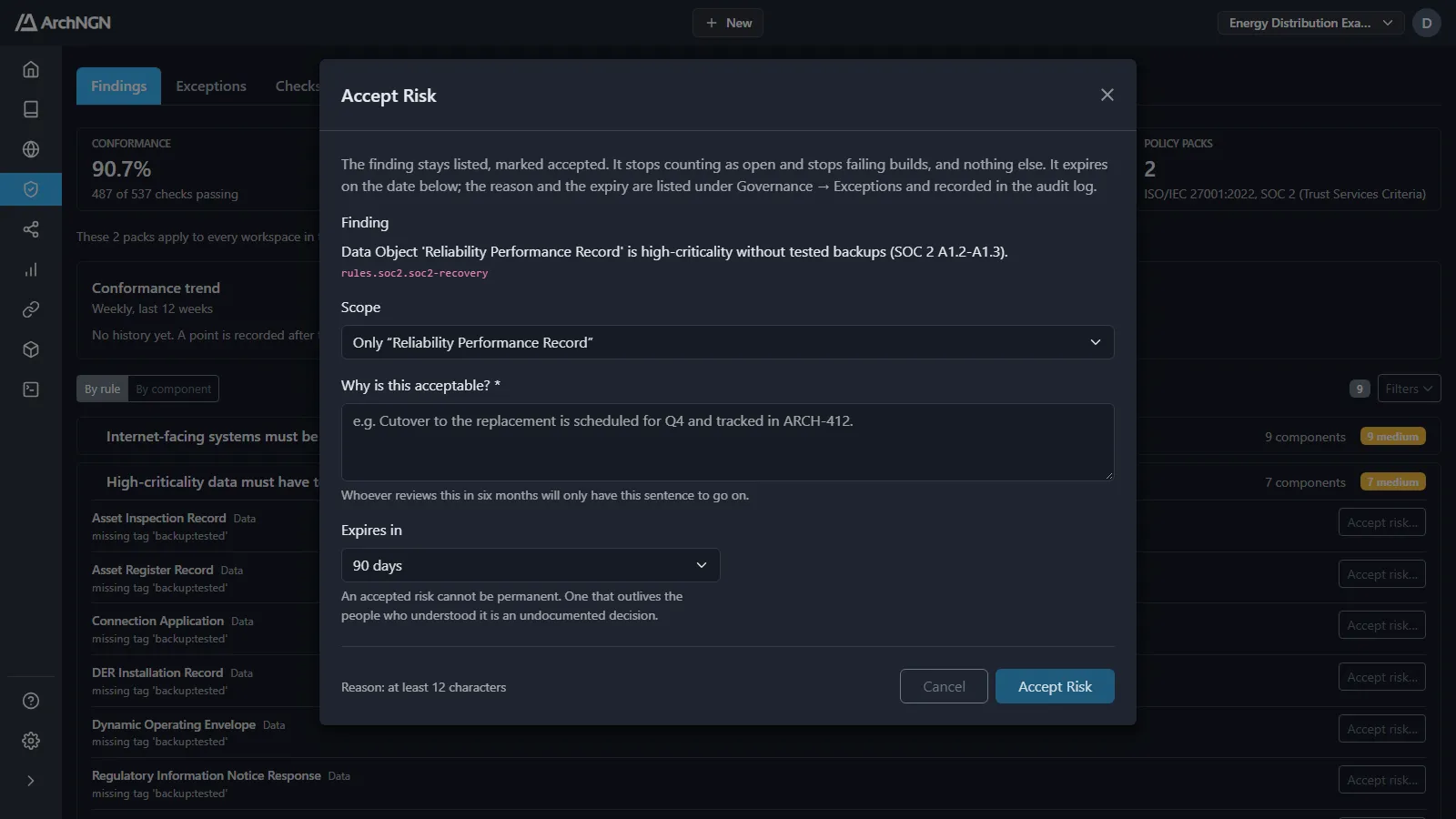This screenshot has height=819, width=1456.
Task: Open the settings gear icon
Action: click(31, 741)
